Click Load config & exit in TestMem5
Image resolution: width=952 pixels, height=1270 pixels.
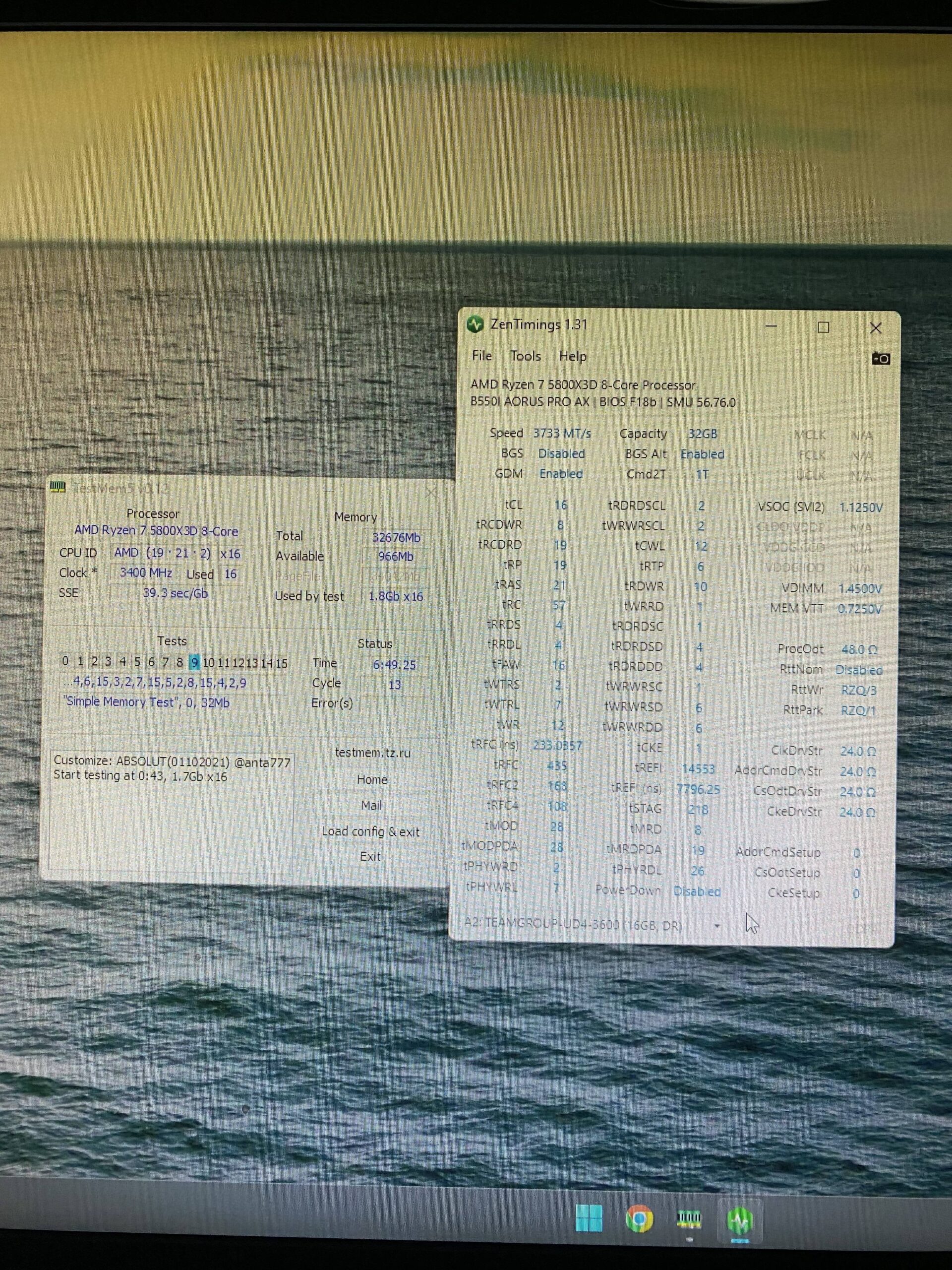370,831
